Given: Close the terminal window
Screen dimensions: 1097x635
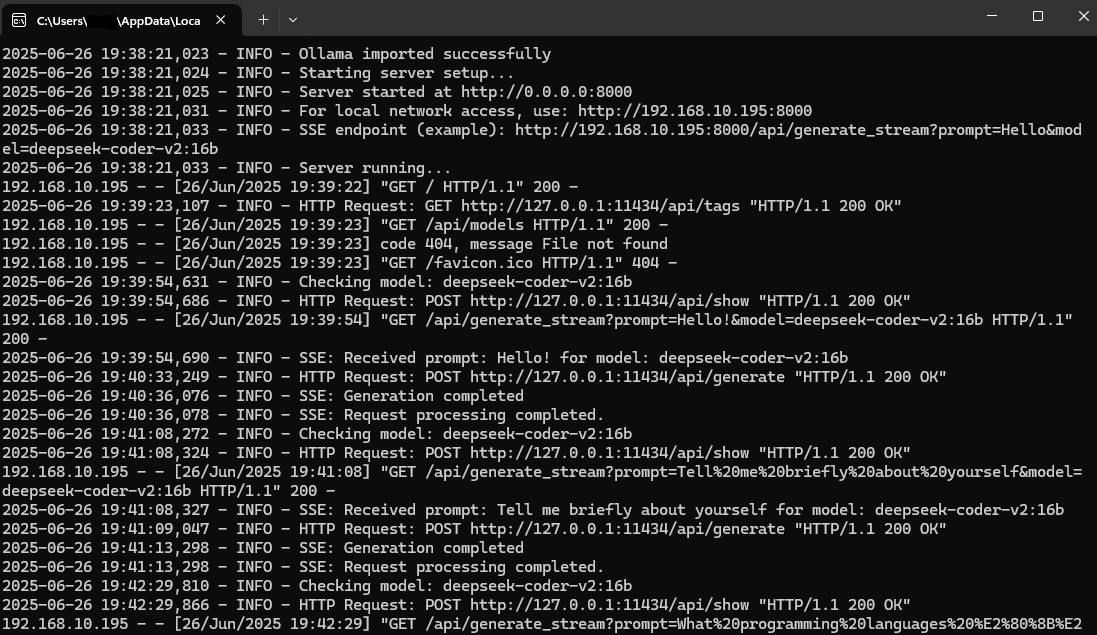Looking at the screenshot, I should click(x=1083, y=16).
